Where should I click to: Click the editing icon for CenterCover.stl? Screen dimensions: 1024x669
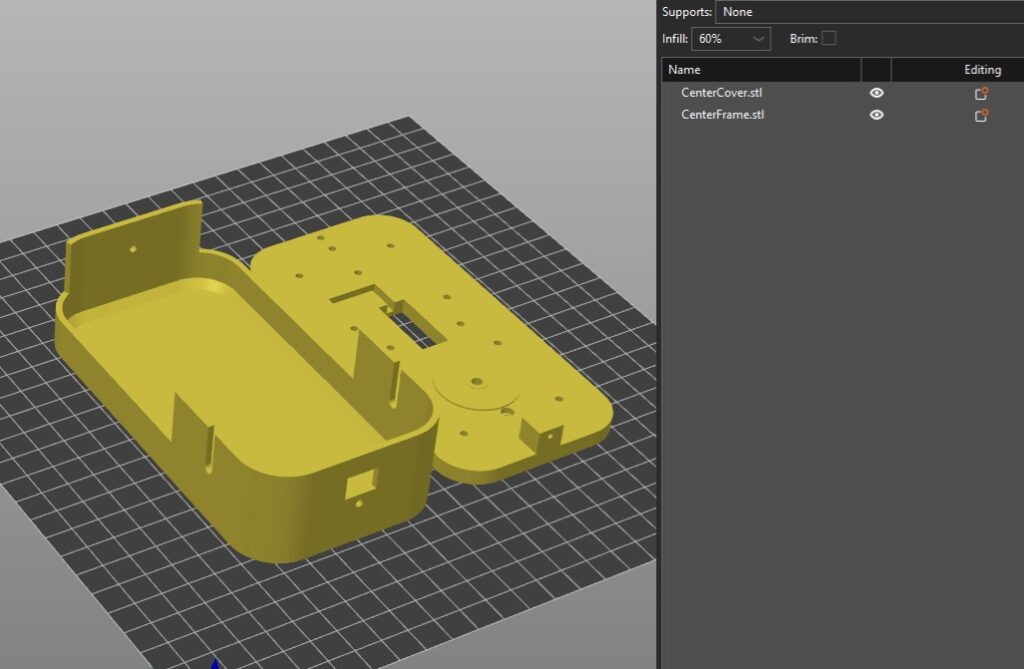click(981, 93)
